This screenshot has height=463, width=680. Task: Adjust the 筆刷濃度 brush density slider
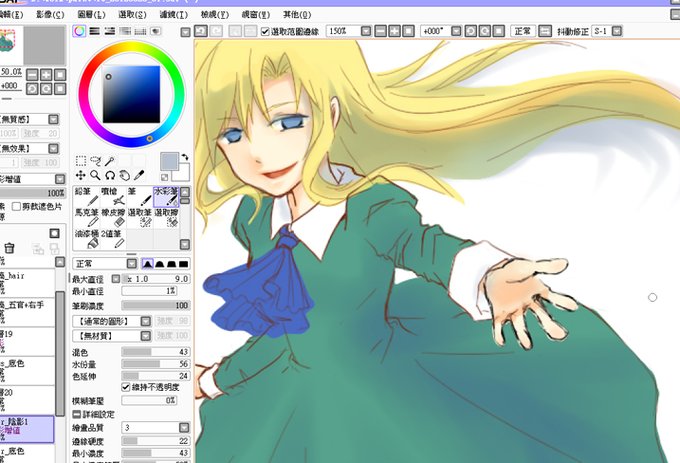coord(155,306)
